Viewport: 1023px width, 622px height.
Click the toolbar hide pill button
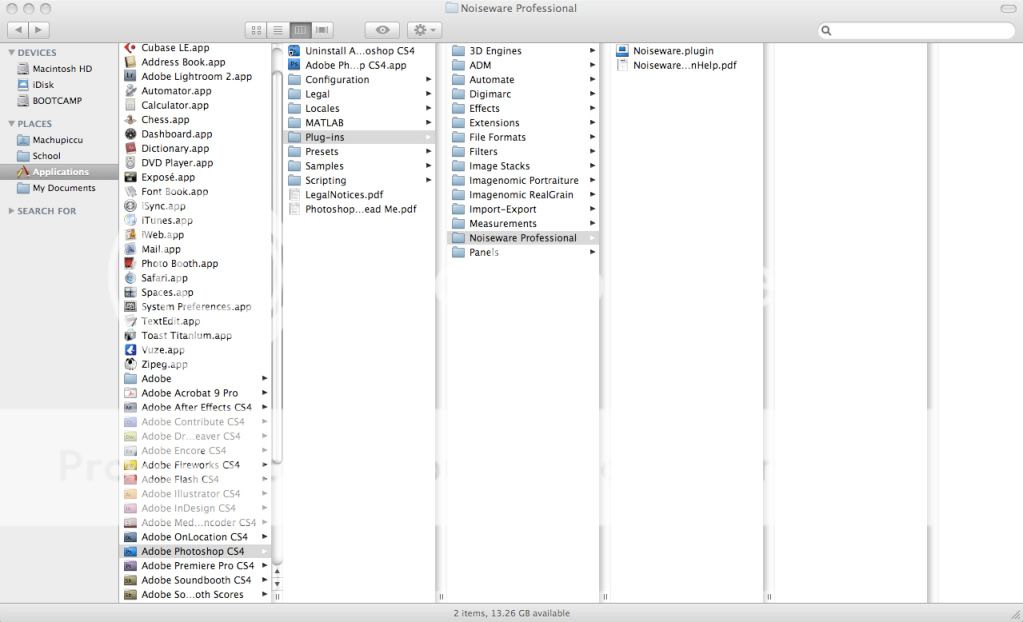(1008, 8)
